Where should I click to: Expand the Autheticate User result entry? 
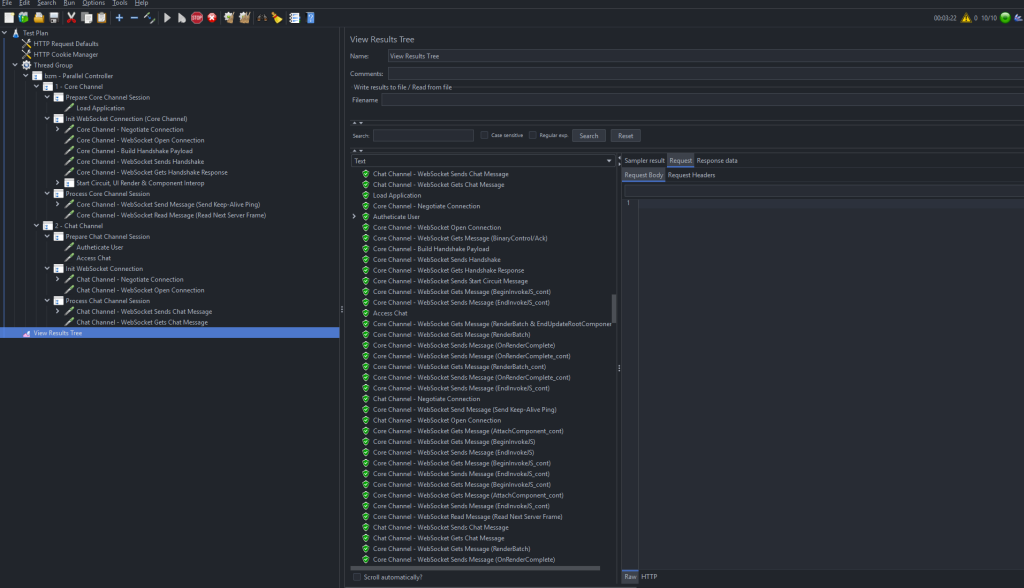coord(354,217)
